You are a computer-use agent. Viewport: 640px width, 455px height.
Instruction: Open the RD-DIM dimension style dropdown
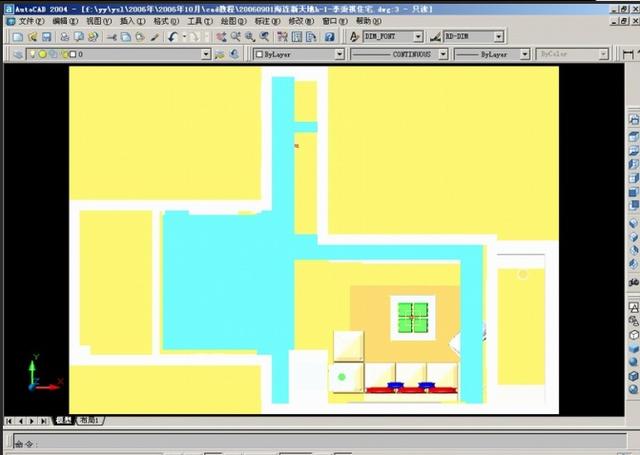(499, 37)
